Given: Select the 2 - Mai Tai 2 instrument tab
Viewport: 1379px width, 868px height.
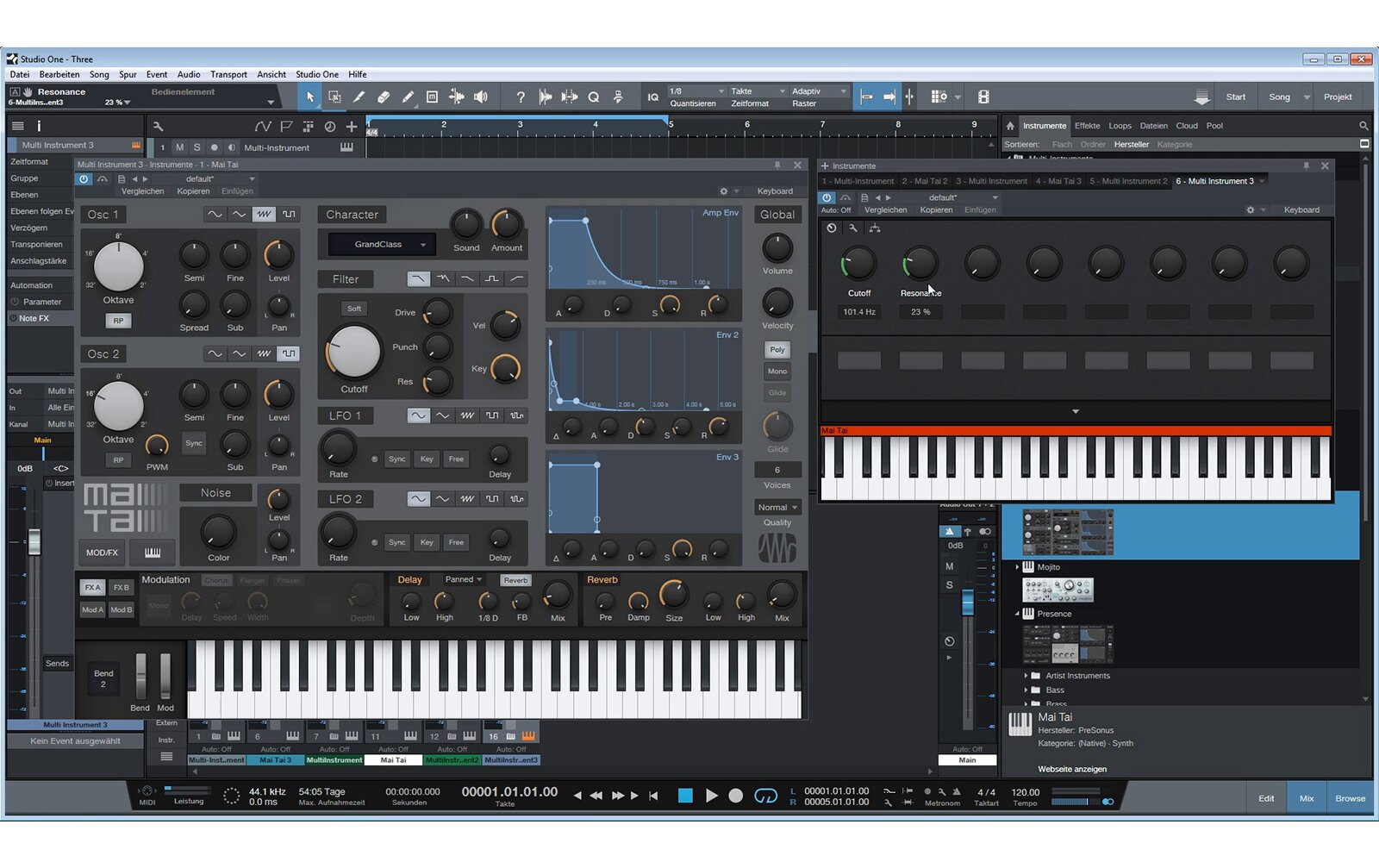Looking at the screenshot, I should click(925, 181).
